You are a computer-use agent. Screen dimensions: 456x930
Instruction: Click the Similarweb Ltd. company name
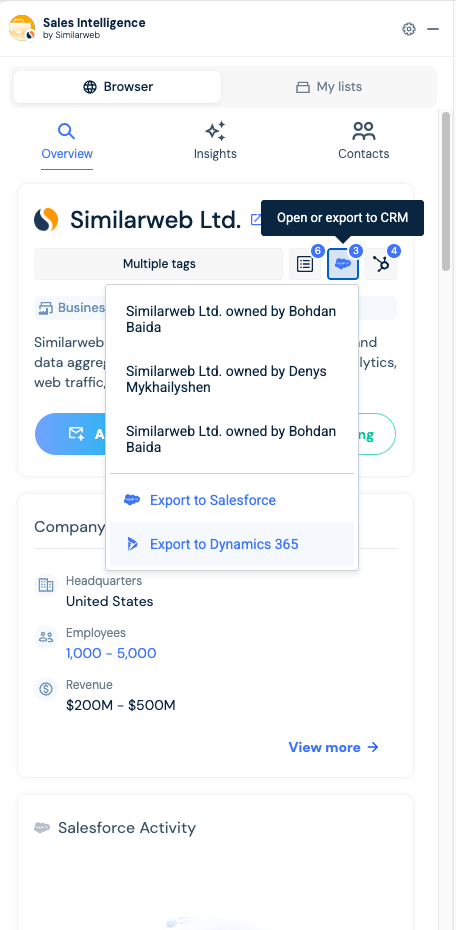155,219
